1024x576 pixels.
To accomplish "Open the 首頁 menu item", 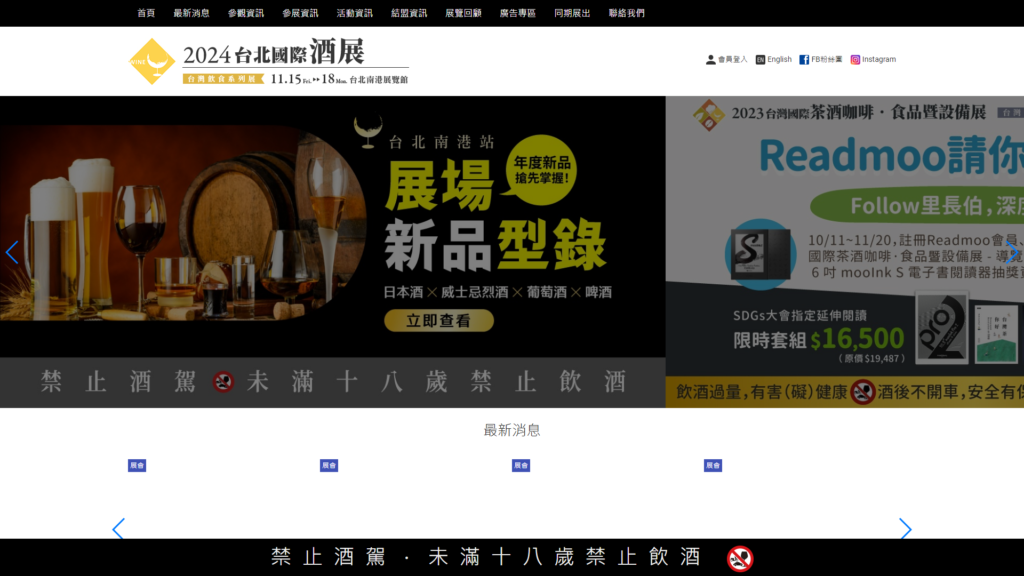I will pos(146,13).
